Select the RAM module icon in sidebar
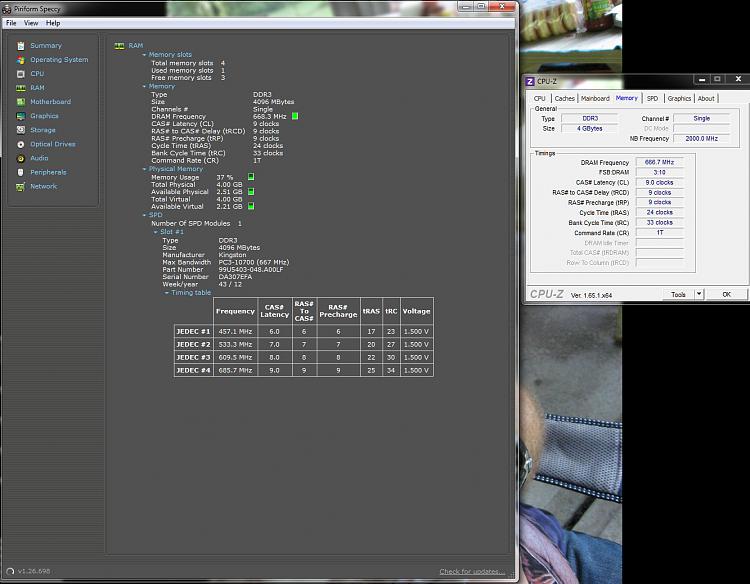 tap(21, 88)
